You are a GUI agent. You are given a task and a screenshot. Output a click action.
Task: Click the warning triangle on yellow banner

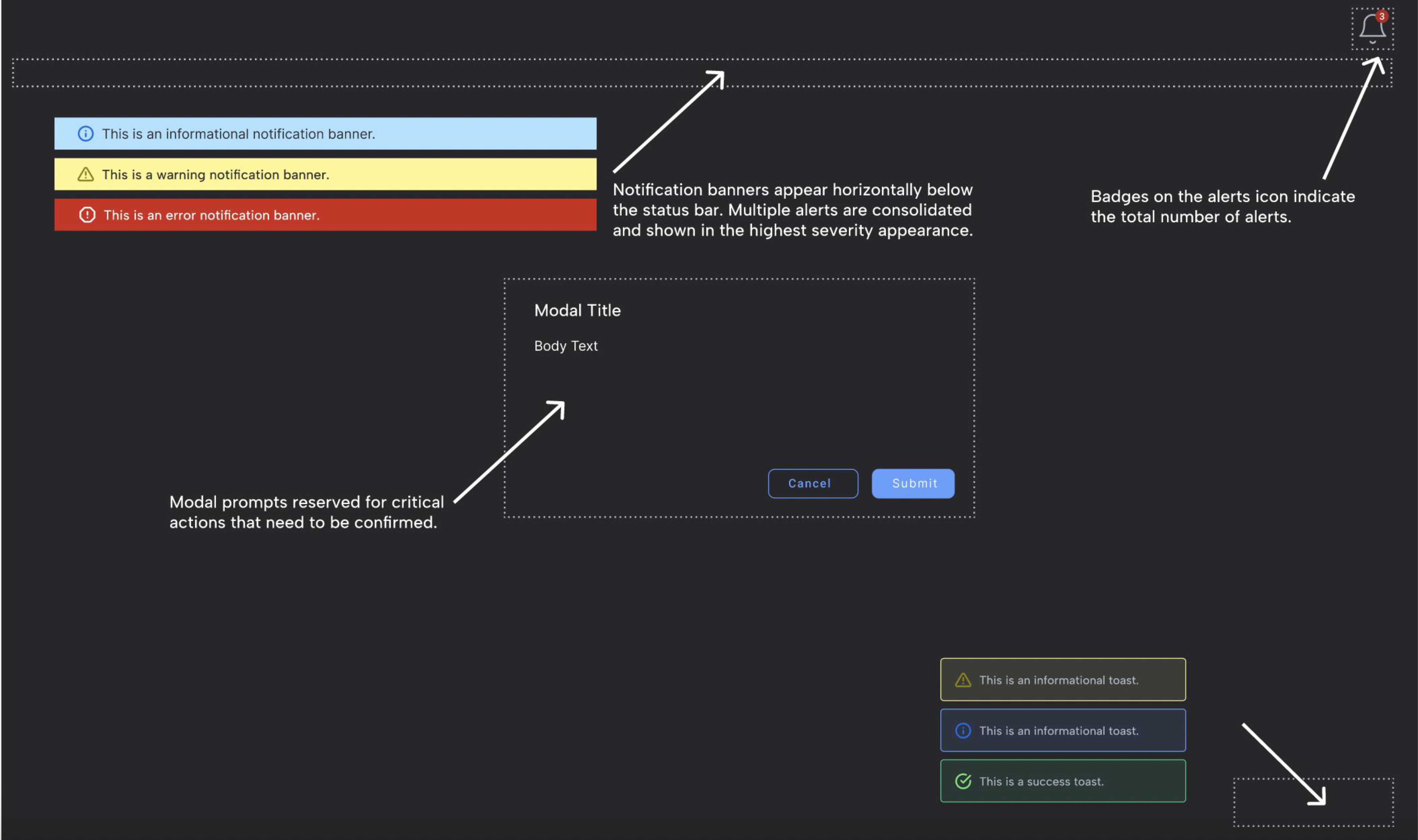(x=85, y=174)
